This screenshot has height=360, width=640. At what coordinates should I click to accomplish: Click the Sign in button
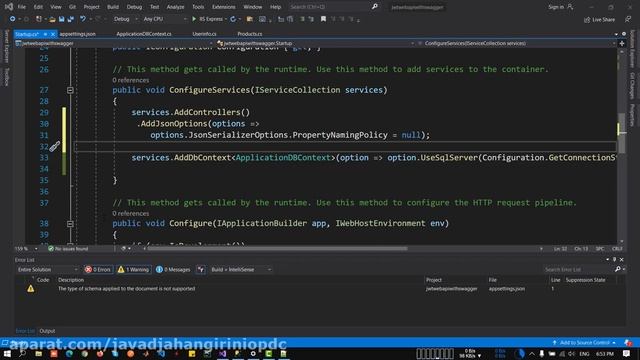[x=560, y=7]
